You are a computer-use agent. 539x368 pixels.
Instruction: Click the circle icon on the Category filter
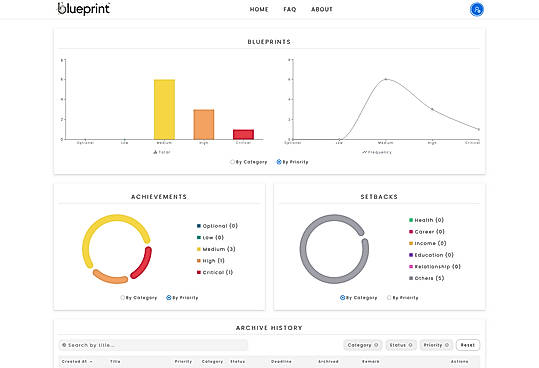(x=376, y=345)
